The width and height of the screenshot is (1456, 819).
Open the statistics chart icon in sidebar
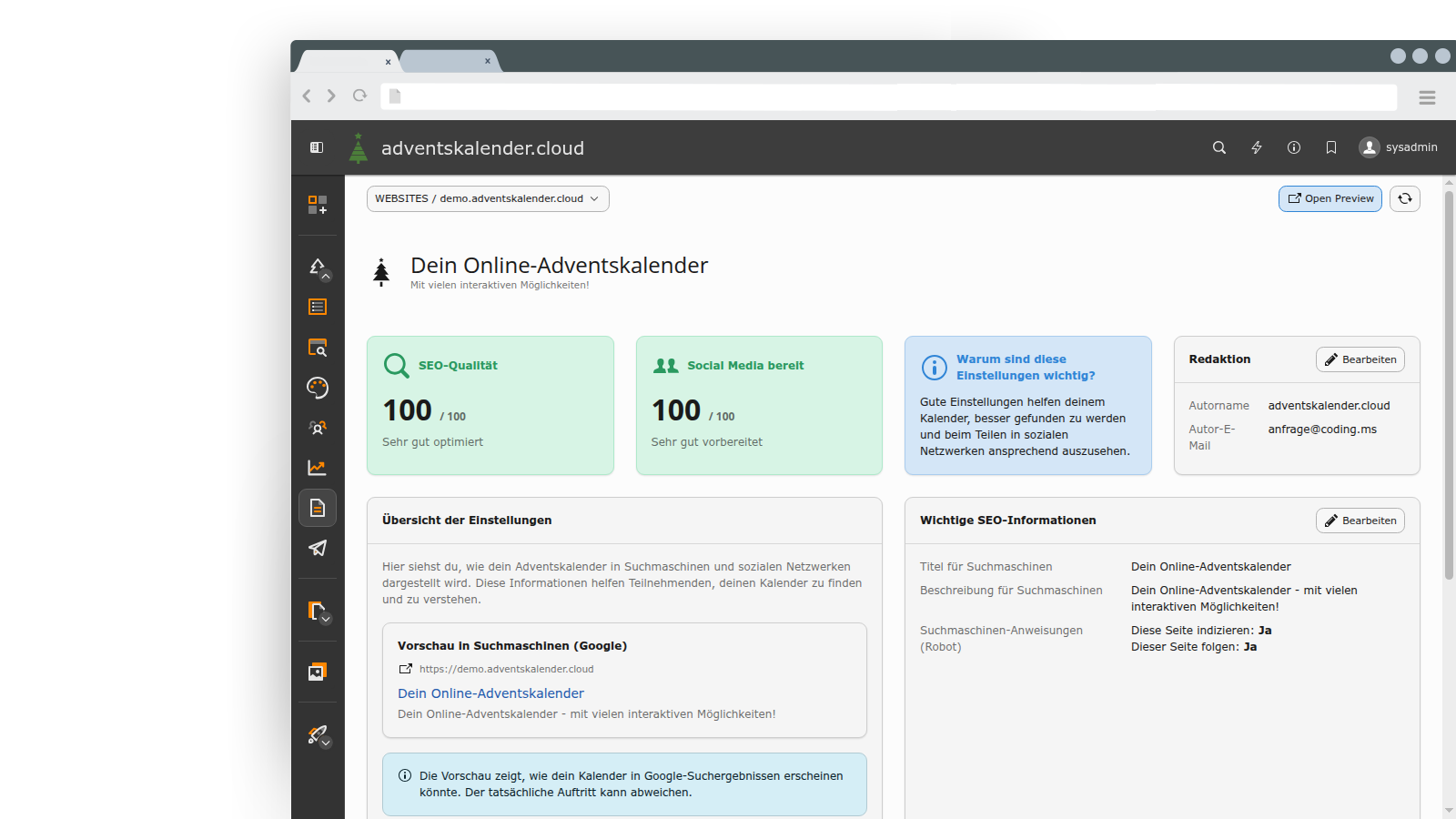pyautogui.click(x=318, y=468)
